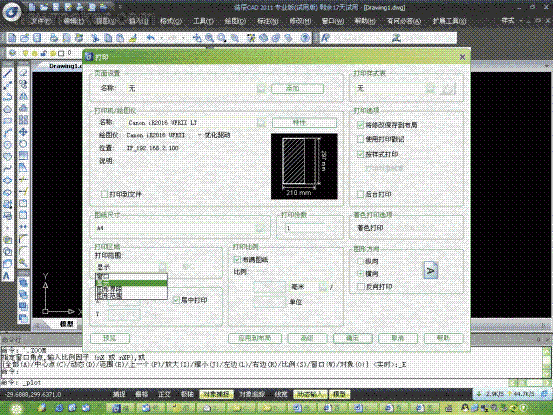Choose 图形界限 in print range list
This screenshot has height=415, width=553.
pyautogui.click(x=131, y=289)
